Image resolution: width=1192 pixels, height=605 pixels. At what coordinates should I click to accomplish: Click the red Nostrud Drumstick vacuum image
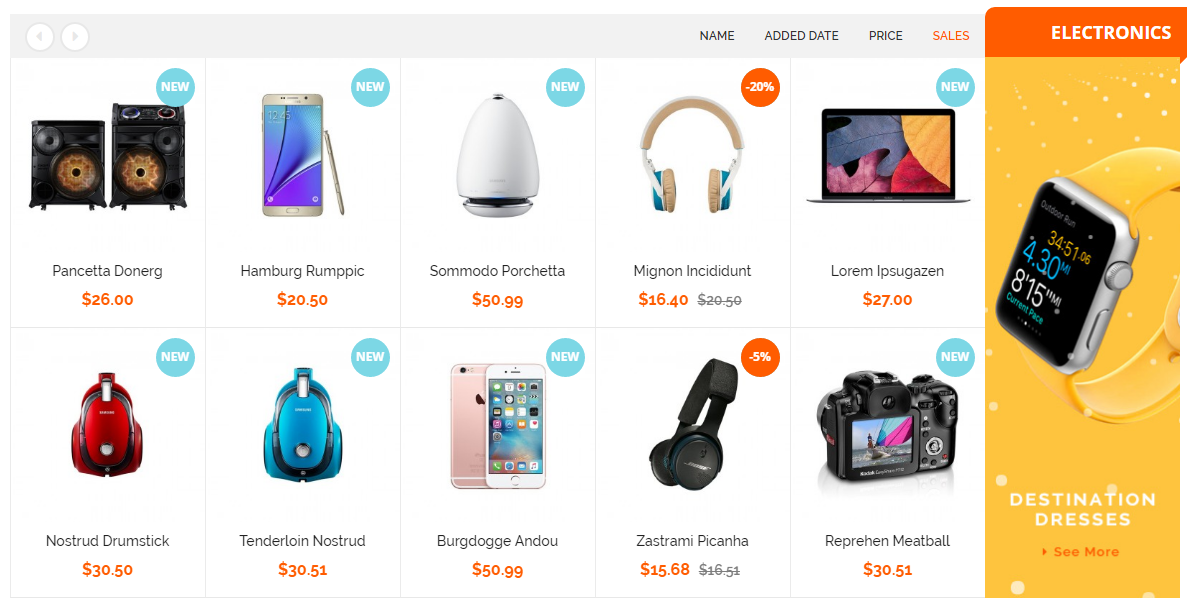click(107, 424)
